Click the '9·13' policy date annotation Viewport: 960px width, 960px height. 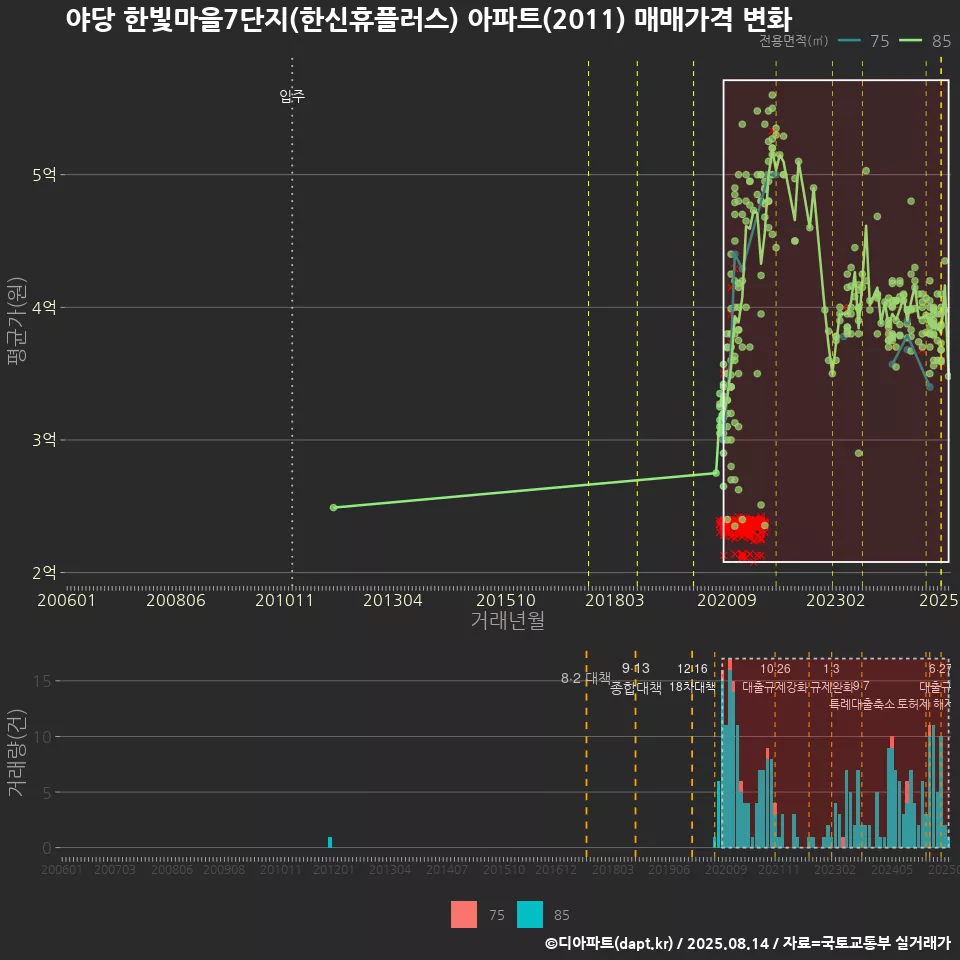click(636, 669)
